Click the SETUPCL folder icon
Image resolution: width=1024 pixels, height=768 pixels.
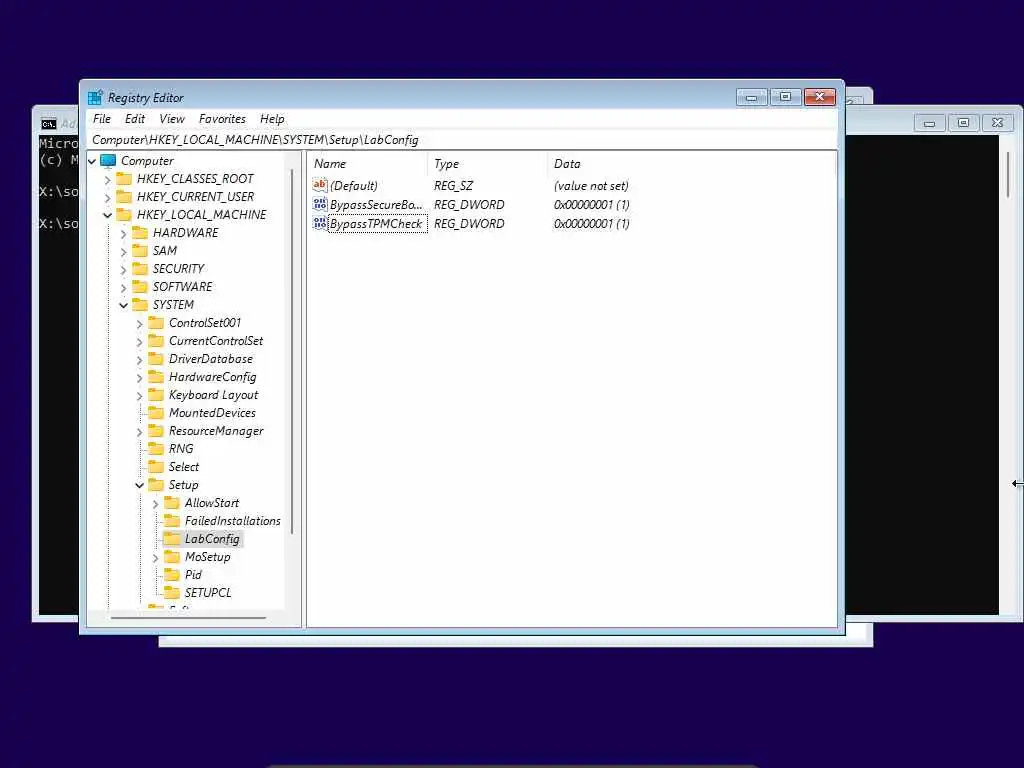[172, 592]
